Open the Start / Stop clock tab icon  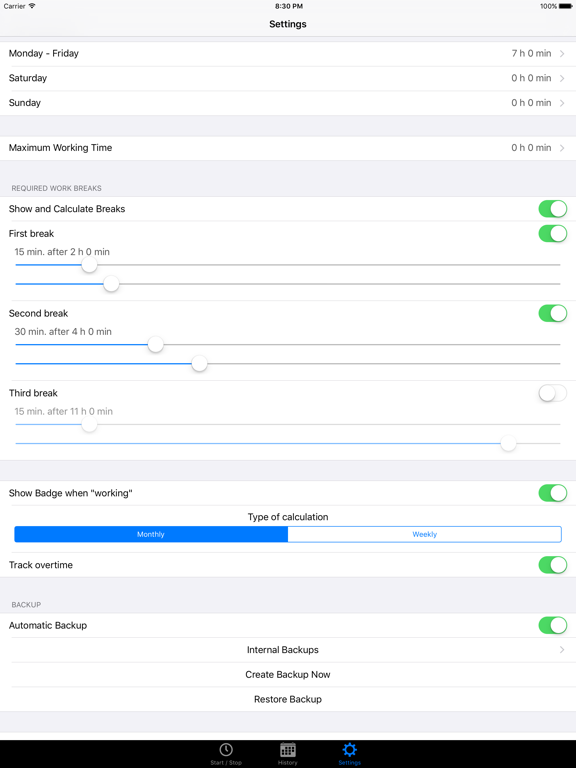point(226,750)
